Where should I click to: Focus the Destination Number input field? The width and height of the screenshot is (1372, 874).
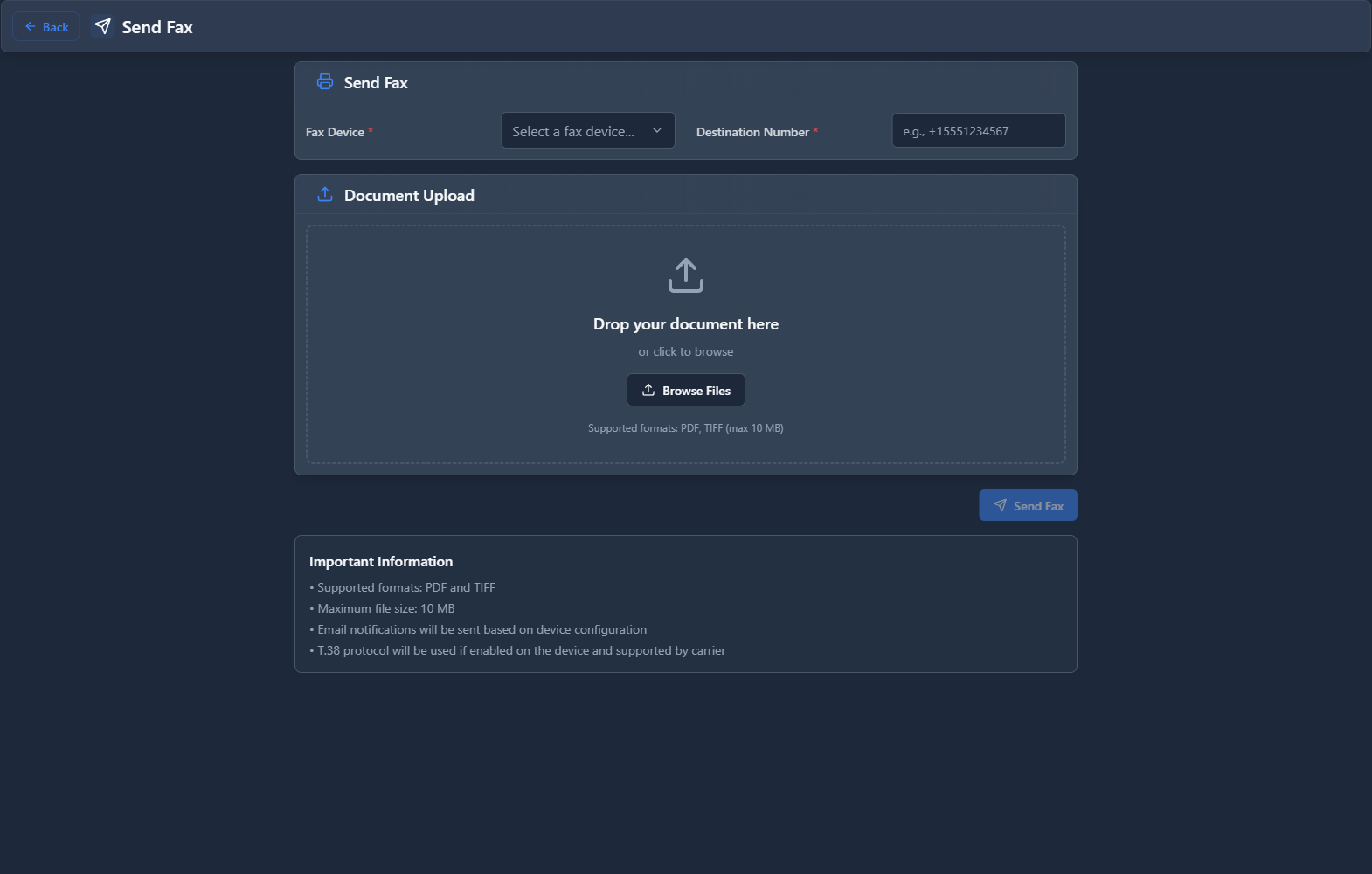(x=978, y=131)
